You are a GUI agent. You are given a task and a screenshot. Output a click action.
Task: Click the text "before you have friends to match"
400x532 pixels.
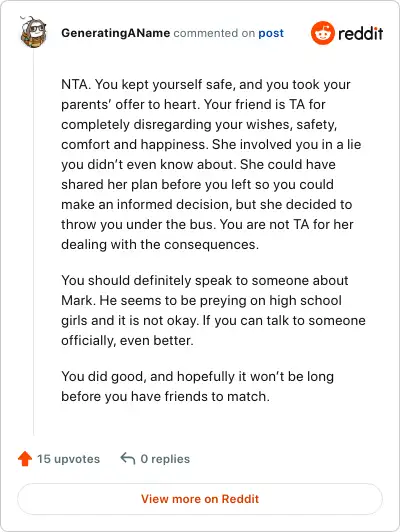[x=165, y=396]
